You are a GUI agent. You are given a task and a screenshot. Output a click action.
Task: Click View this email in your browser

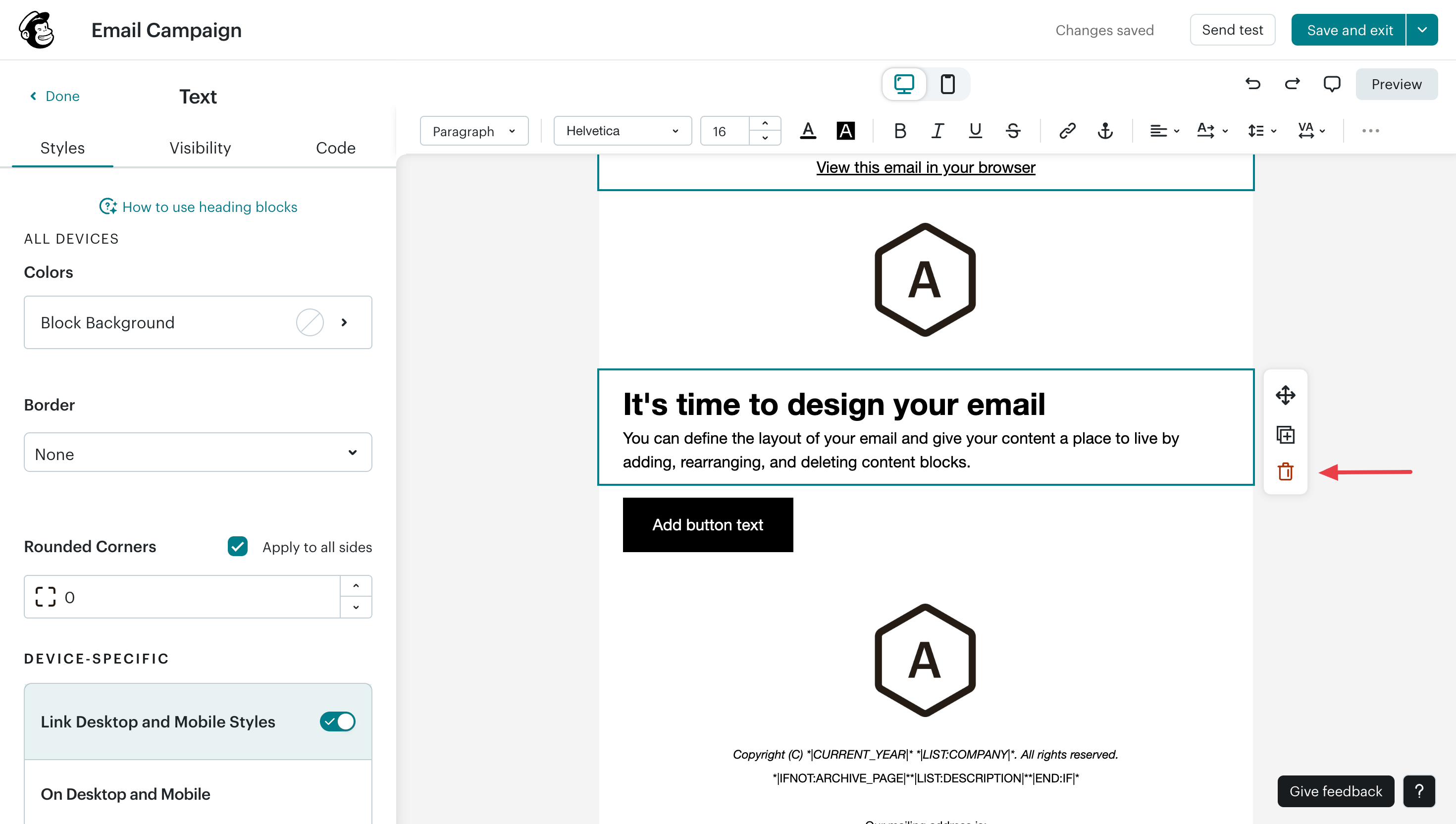tap(925, 167)
